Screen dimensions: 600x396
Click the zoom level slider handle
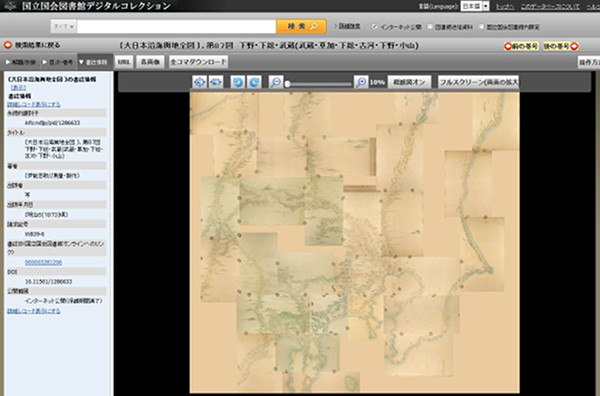[x=288, y=84]
